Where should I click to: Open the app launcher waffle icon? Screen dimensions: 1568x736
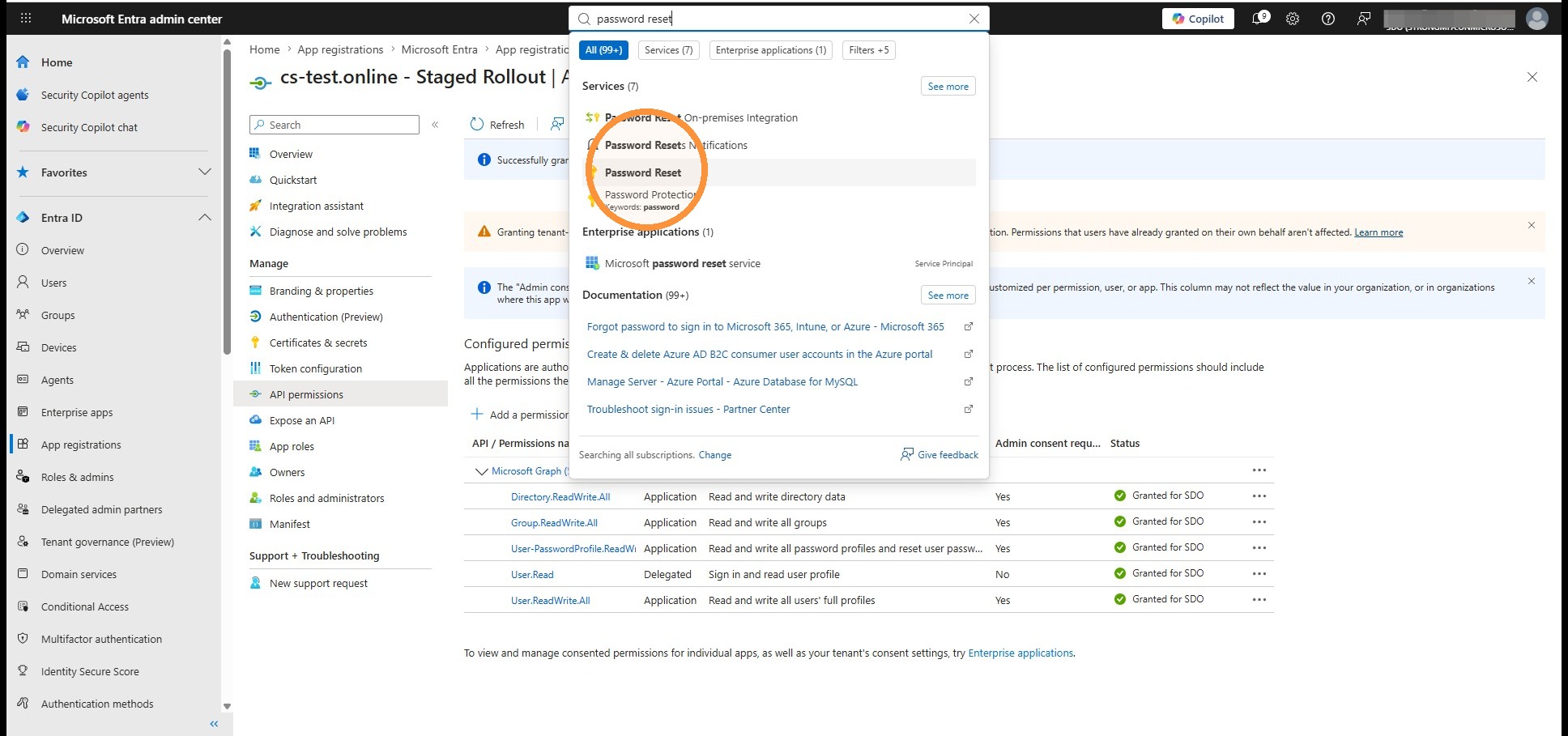pos(26,18)
